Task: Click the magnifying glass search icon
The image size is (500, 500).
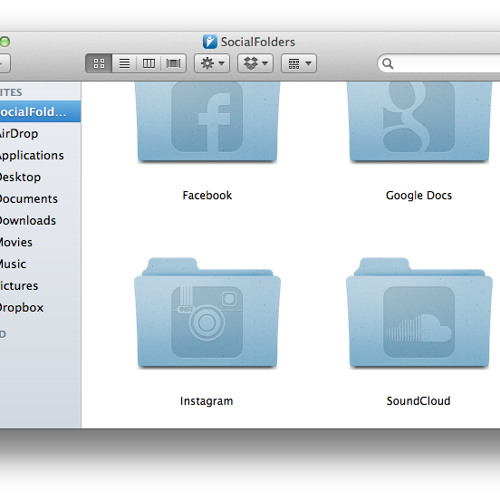Action: [388, 63]
